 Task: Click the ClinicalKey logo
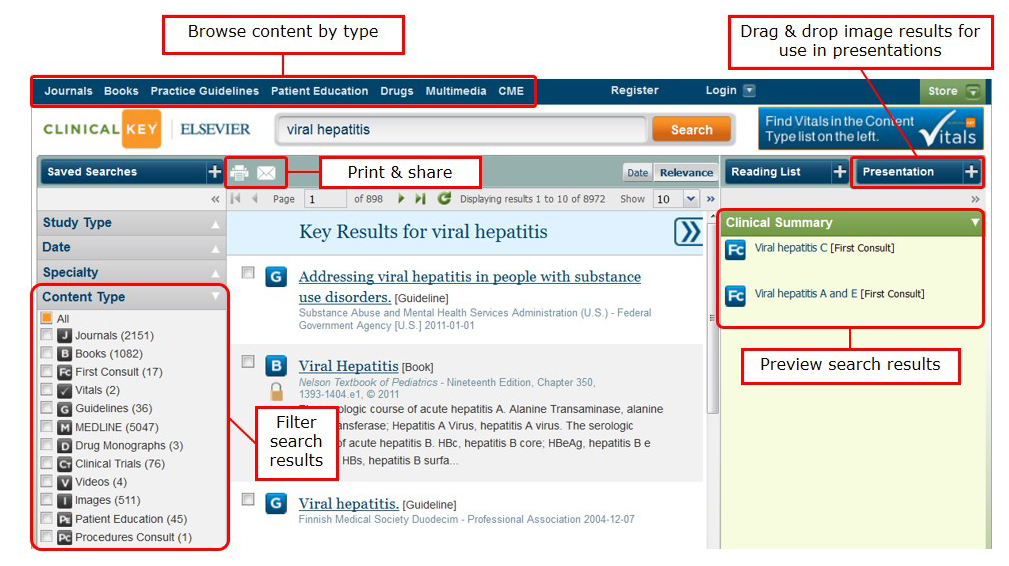pyautogui.click(x=102, y=129)
